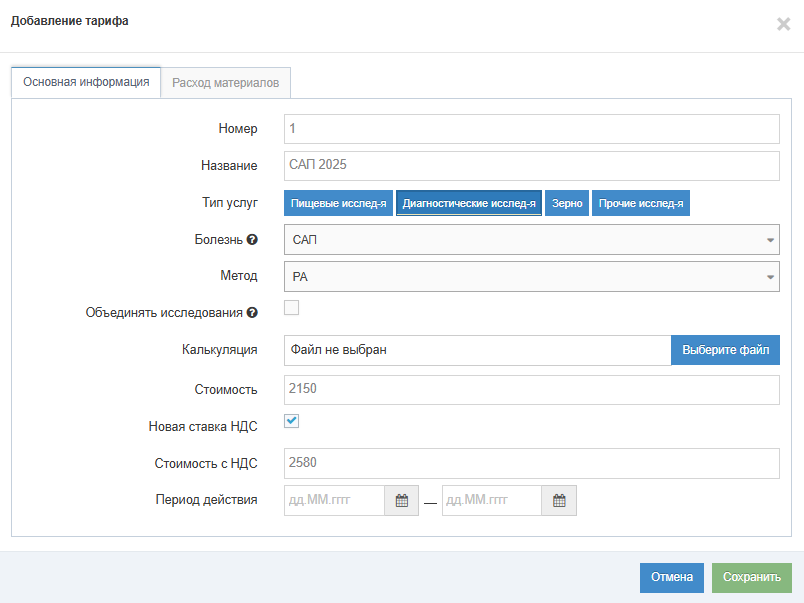Open calendar for period start date
804x603 pixels.
(x=401, y=501)
